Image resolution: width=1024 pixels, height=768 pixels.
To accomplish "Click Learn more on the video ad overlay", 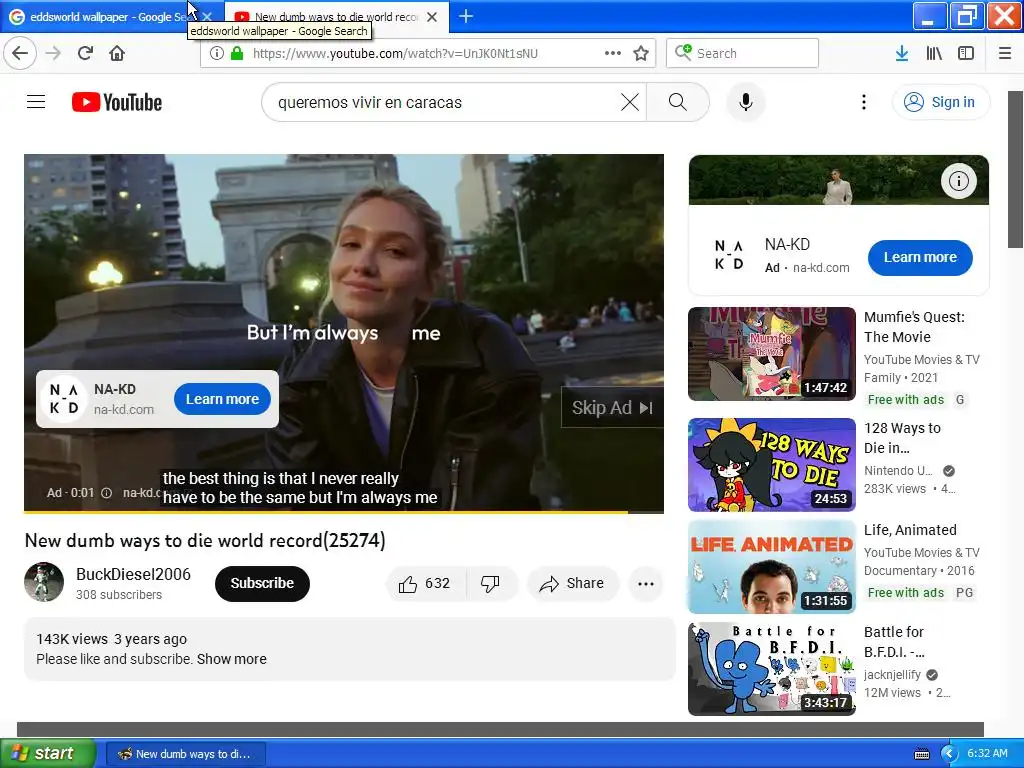I will [x=222, y=399].
